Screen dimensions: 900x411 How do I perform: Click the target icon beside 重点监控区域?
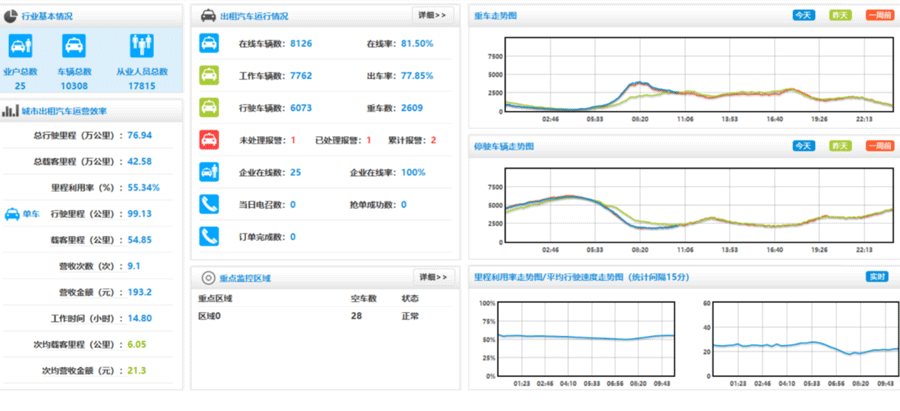point(208,277)
